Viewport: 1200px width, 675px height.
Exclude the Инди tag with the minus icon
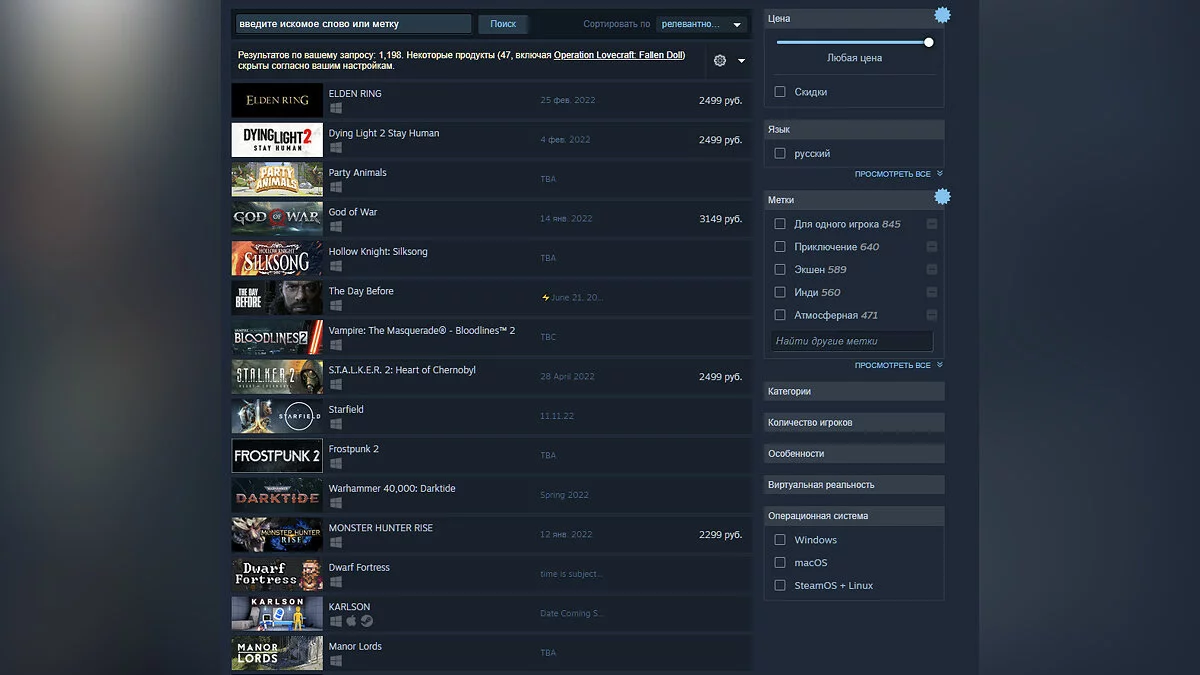coord(932,292)
